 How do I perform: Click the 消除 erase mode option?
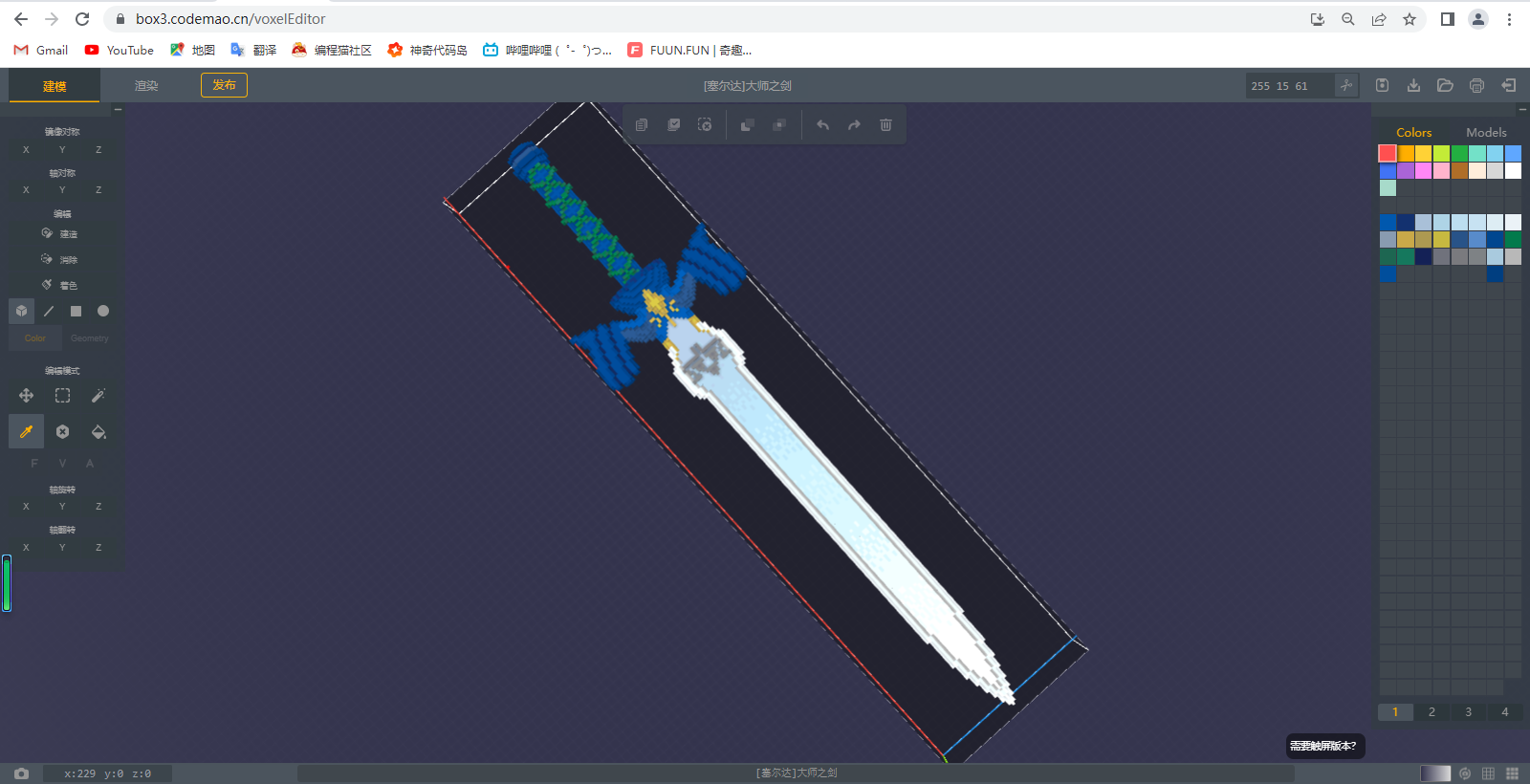[x=59, y=259]
